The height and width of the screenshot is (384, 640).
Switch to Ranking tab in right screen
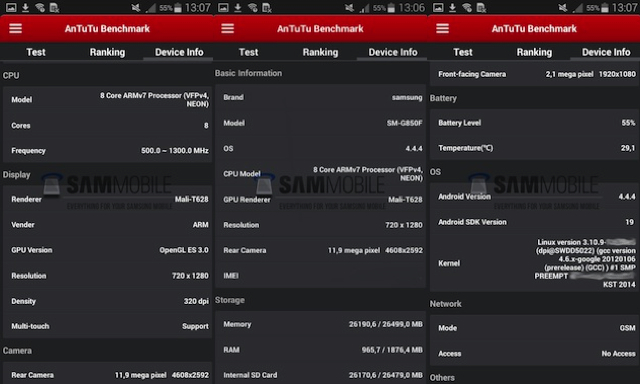pyautogui.click(x=534, y=52)
